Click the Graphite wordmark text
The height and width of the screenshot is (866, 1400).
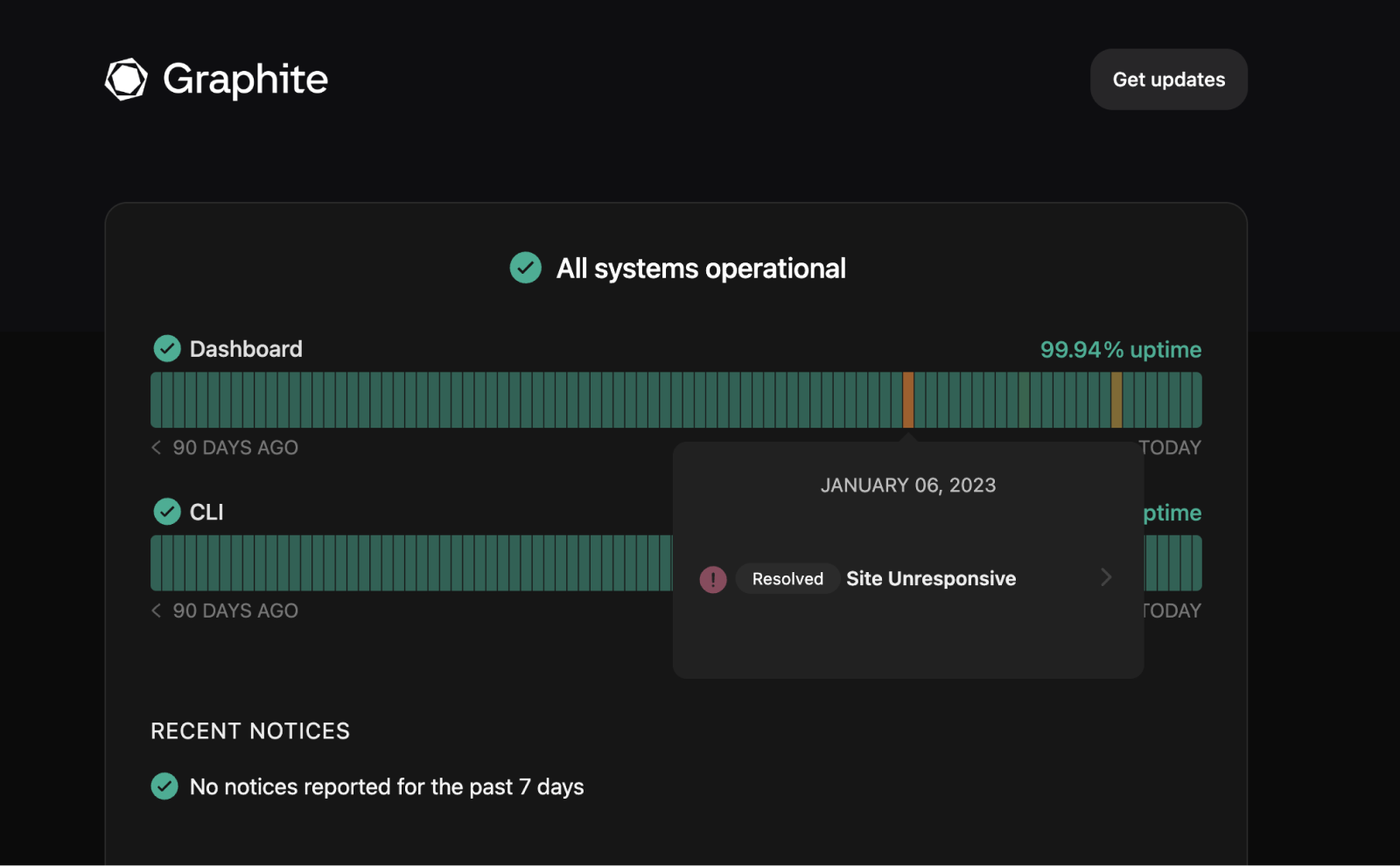click(245, 80)
